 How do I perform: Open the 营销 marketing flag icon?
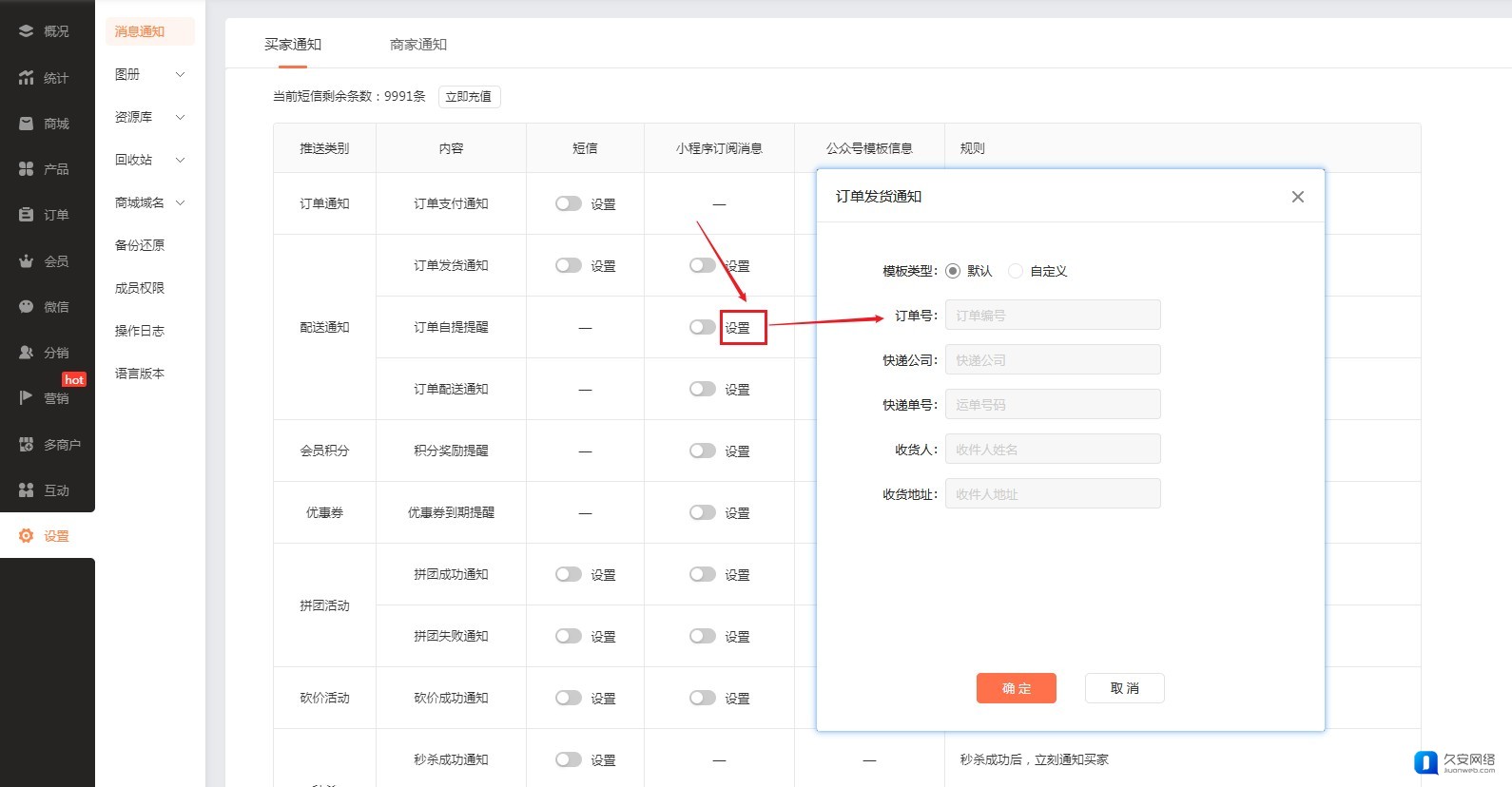point(27,398)
